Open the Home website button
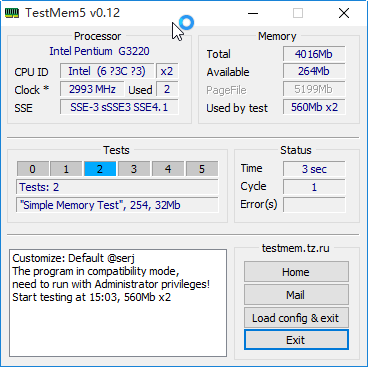 click(x=296, y=272)
